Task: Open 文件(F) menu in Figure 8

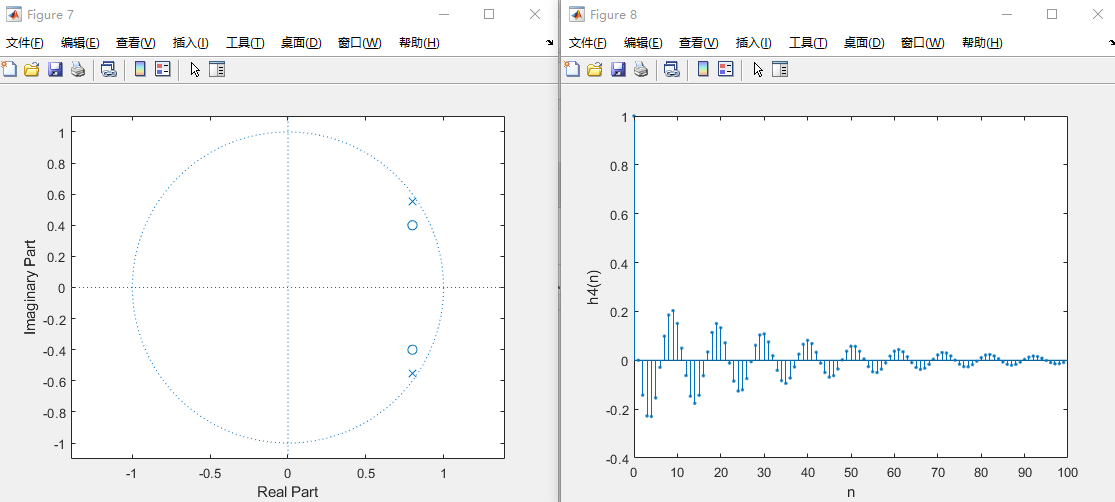Action: click(588, 43)
